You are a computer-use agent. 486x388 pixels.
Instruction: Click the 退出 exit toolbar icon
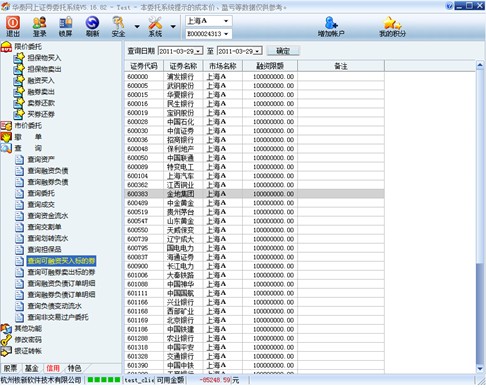pos(13,26)
